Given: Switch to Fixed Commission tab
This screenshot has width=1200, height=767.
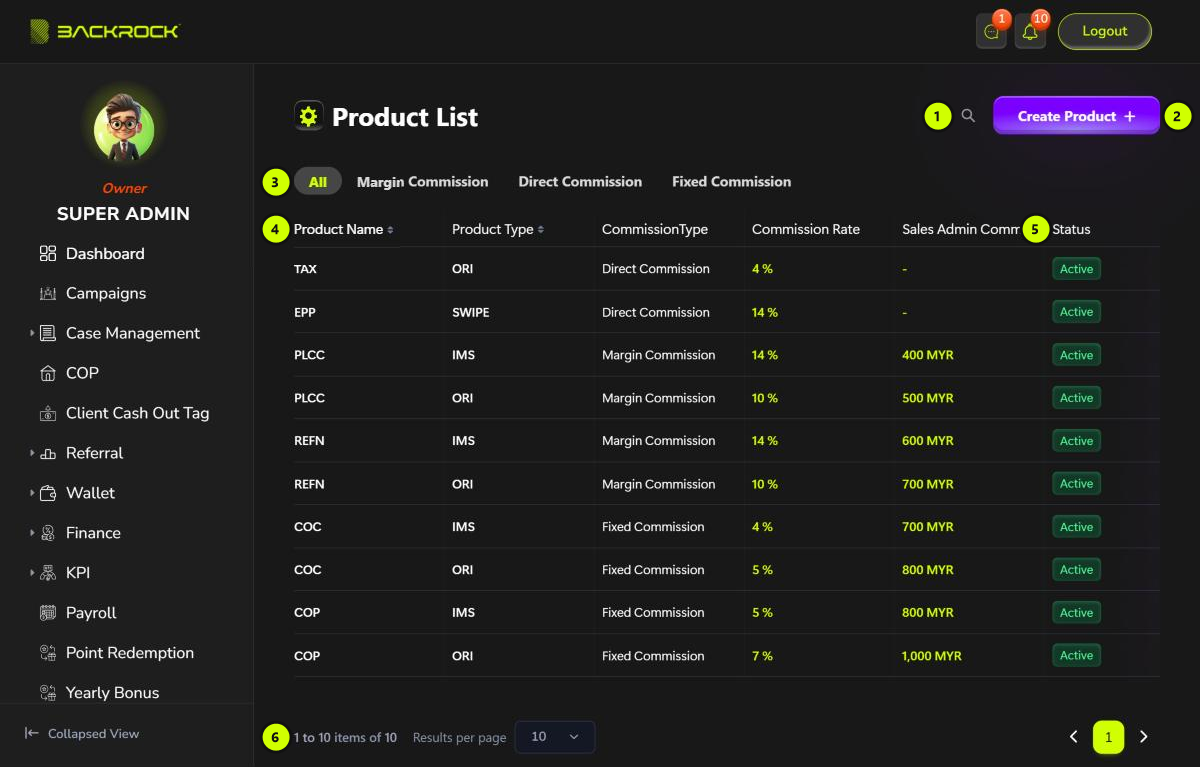Looking at the screenshot, I should (731, 181).
